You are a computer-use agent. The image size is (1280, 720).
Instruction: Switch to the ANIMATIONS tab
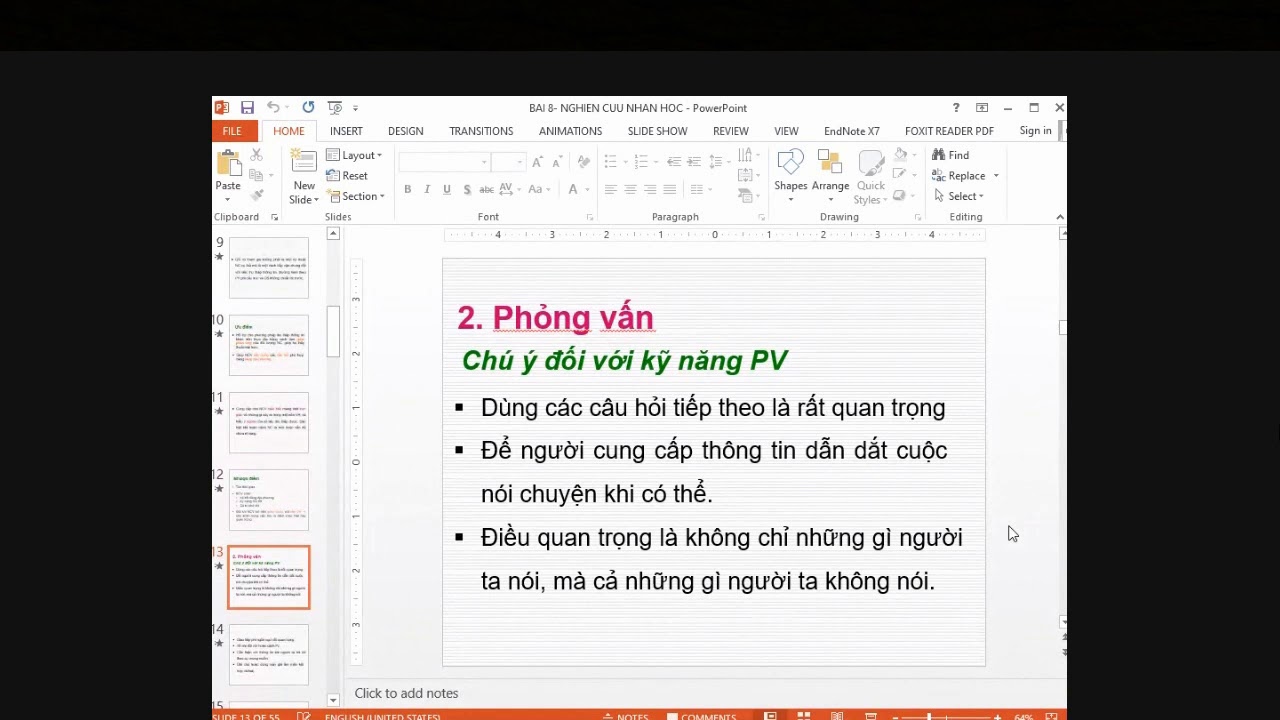coord(570,131)
